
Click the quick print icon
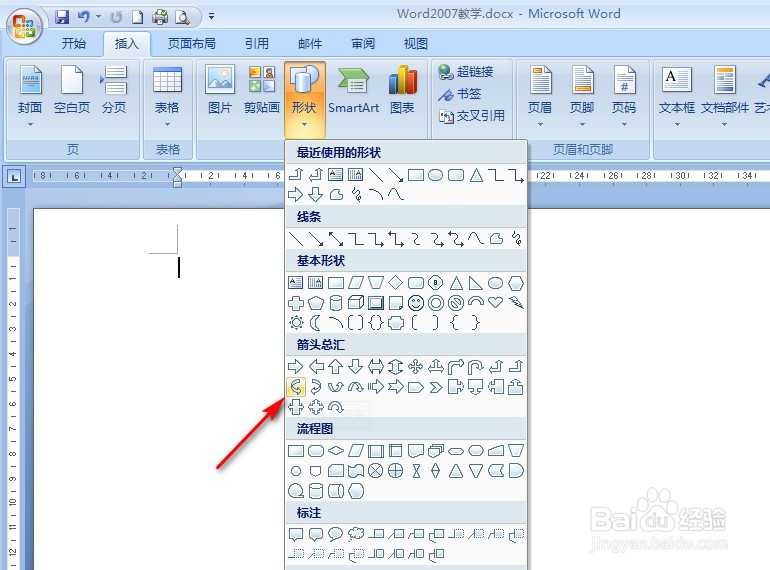tap(160, 17)
